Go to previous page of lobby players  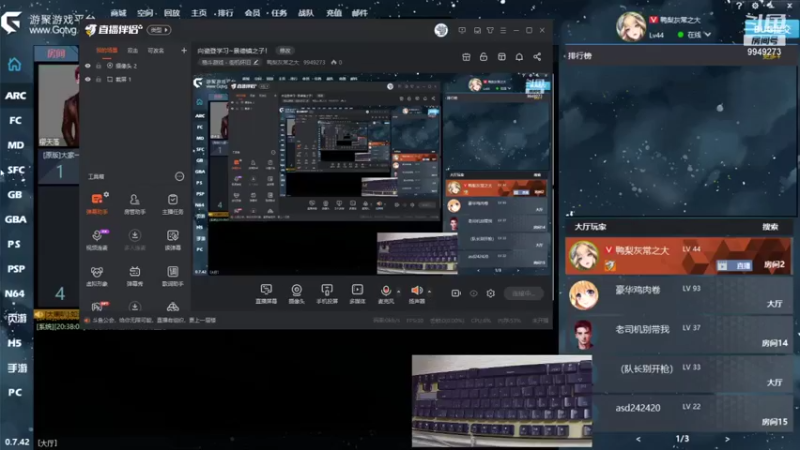(638, 439)
